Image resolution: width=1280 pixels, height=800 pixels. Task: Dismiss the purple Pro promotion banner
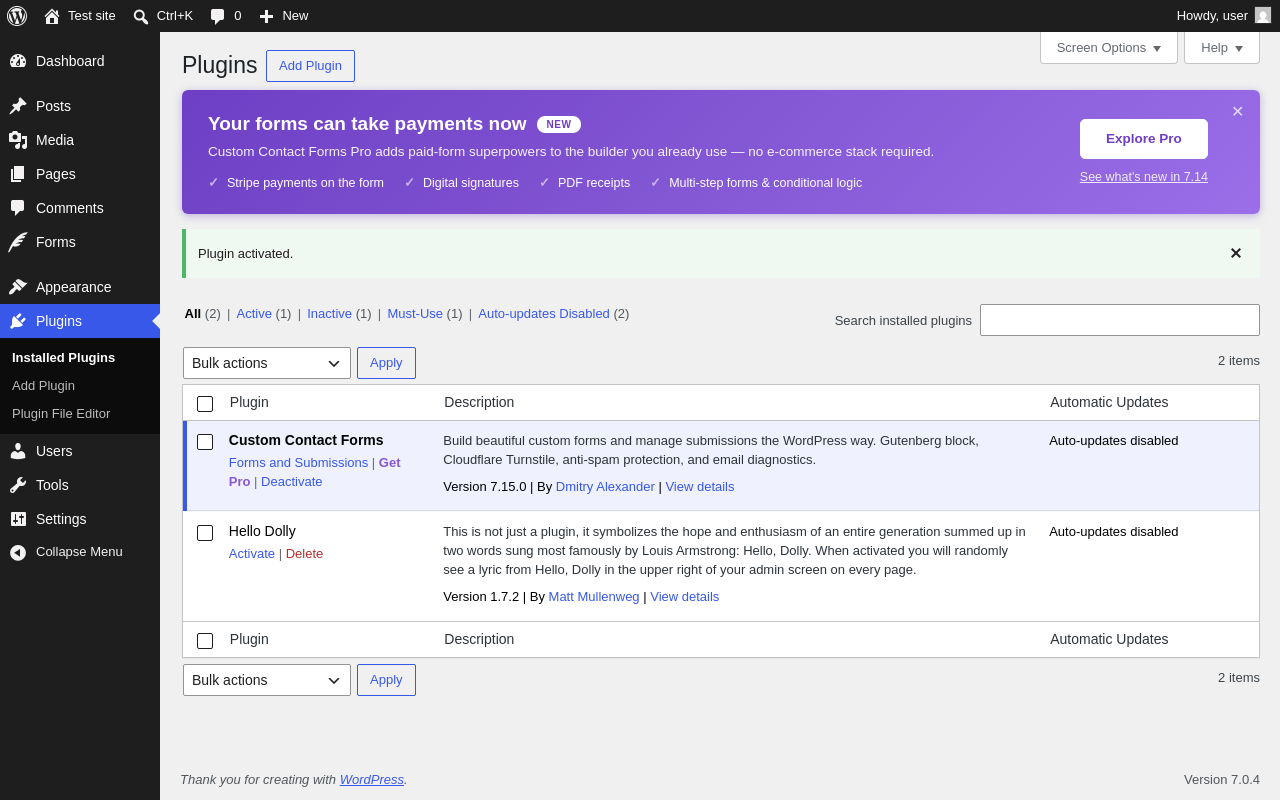pos(1238,111)
